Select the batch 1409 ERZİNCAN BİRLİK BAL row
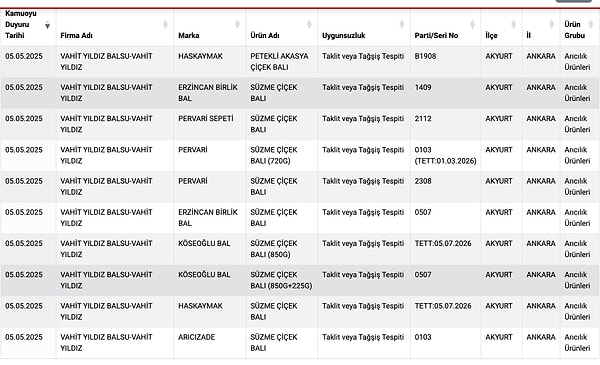600x365 pixels. point(300,93)
